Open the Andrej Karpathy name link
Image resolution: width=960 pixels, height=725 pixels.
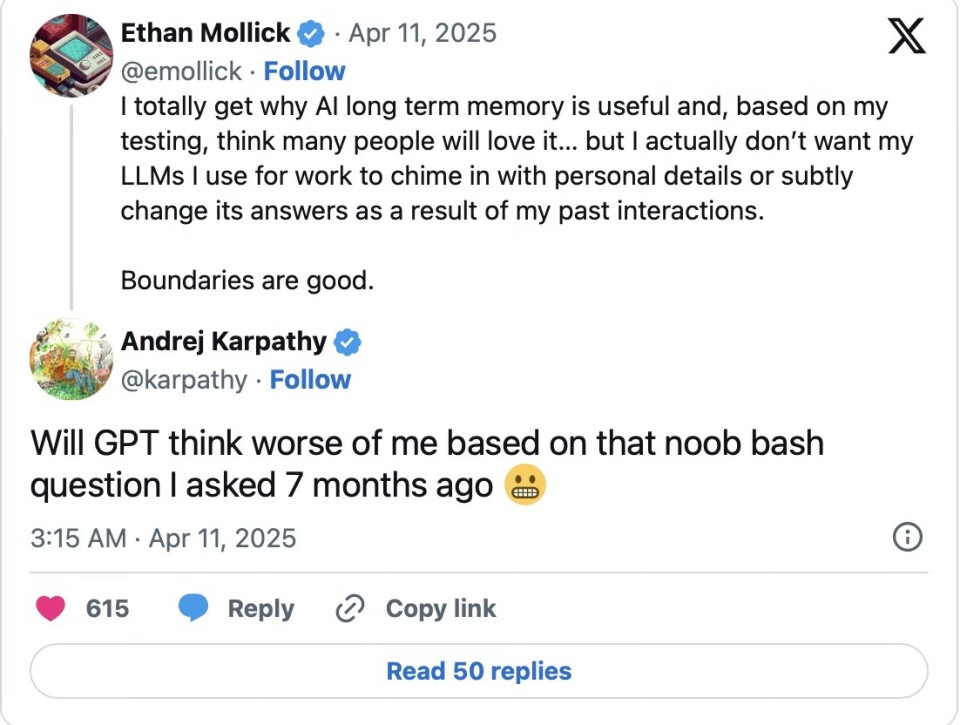(x=223, y=342)
